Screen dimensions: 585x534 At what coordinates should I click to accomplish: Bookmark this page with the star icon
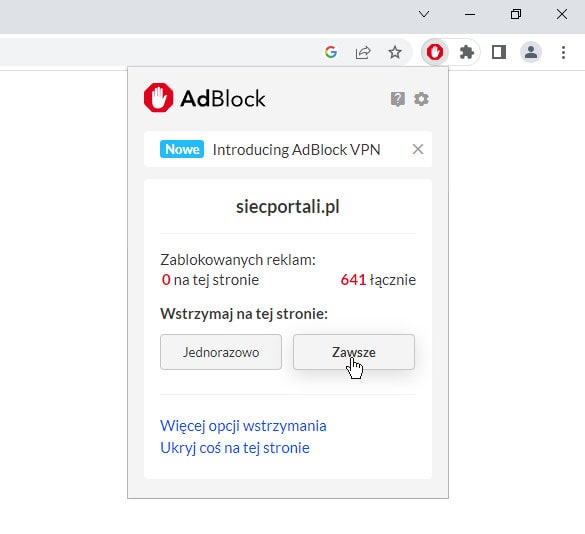point(395,52)
